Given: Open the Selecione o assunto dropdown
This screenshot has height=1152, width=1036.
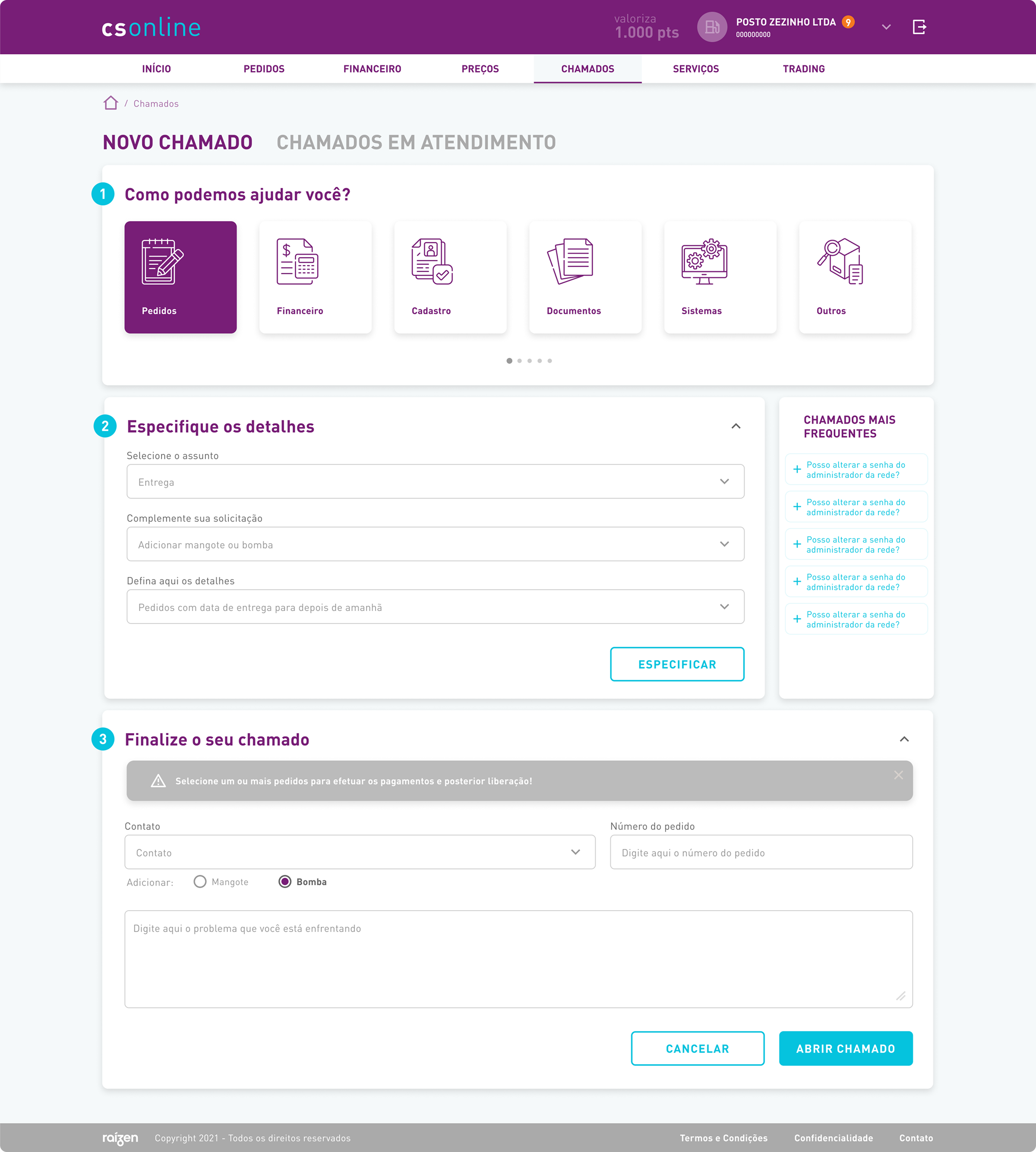Looking at the screenshot, I should click(435, 482).
